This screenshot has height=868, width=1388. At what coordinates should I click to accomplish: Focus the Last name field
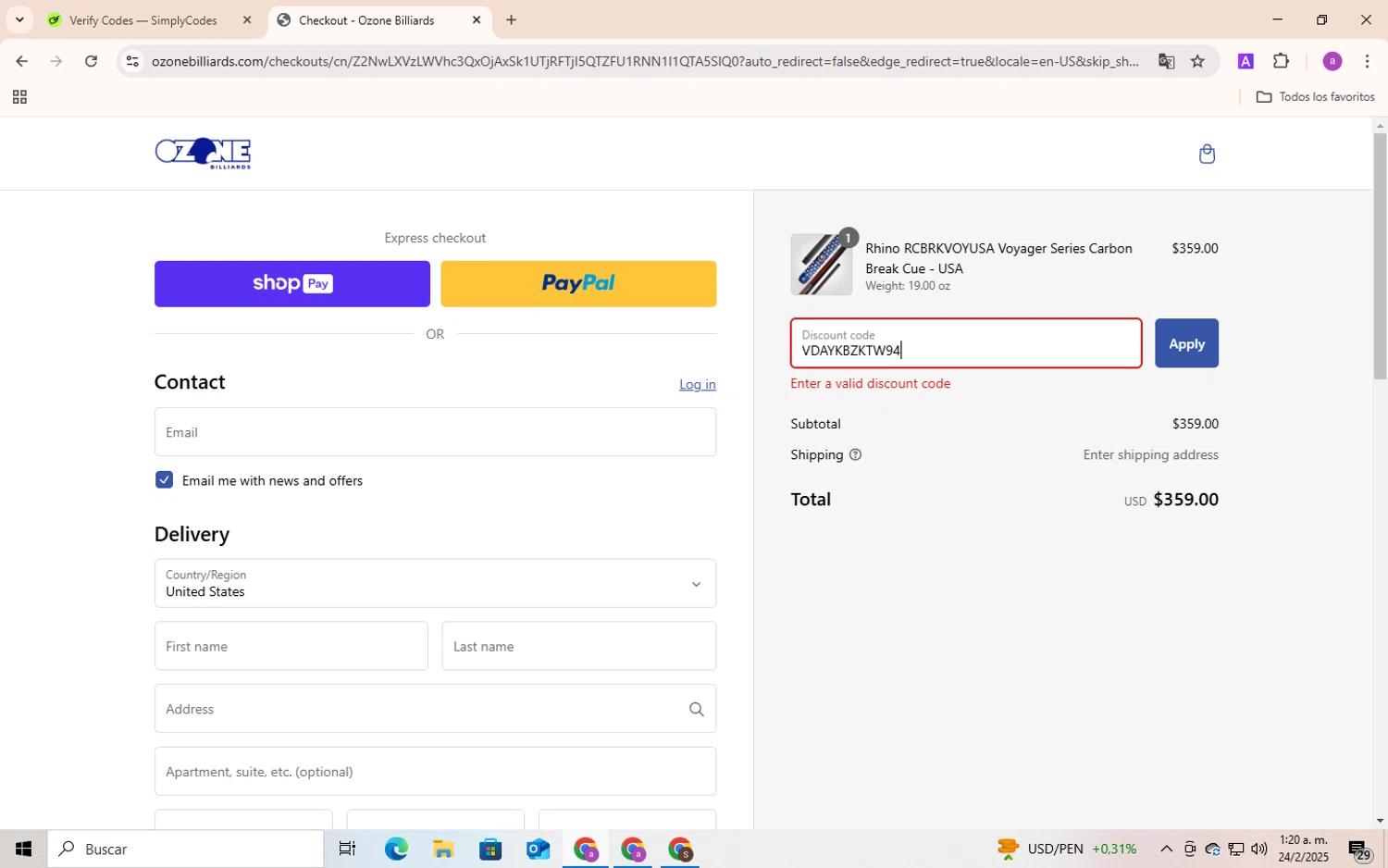point(579,646)
